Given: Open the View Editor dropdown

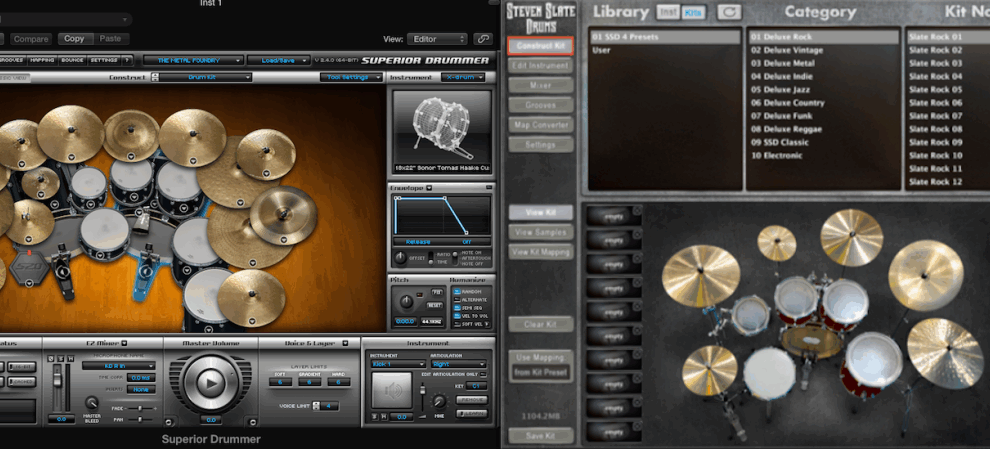Looking at the screenshot, I should (437, 39).
